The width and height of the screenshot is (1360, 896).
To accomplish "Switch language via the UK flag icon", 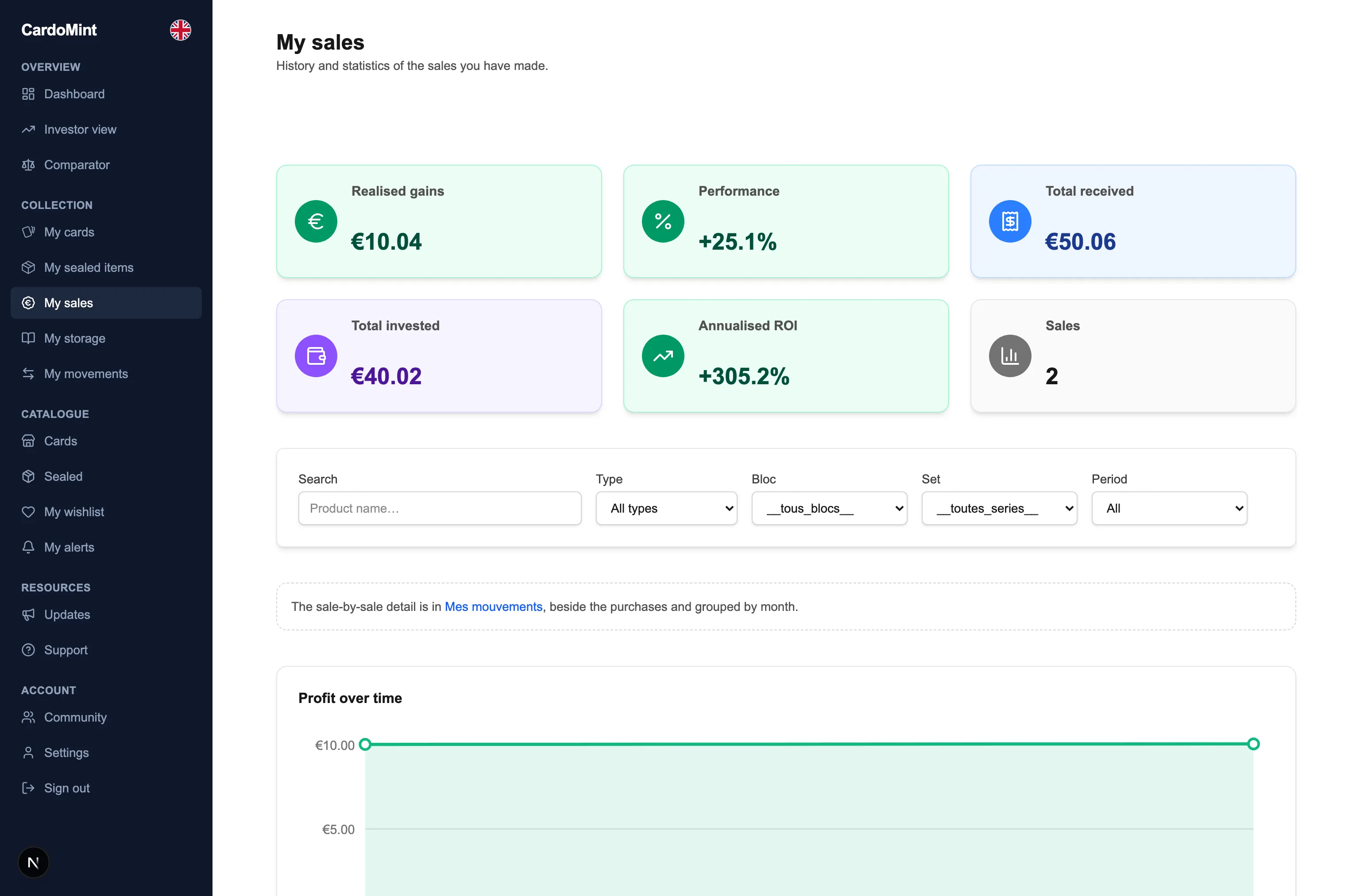I will (x=180, y=30).
